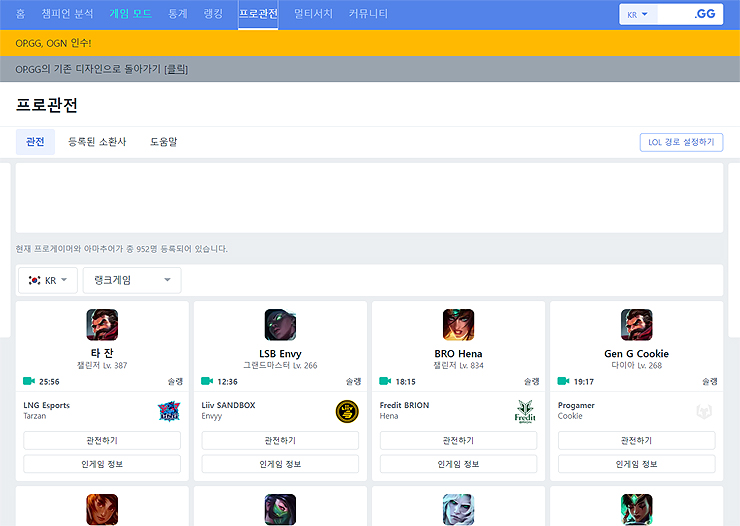
Task: Open the OP.GG, OGN 인수! banner
Action: [x=53, y=43]
